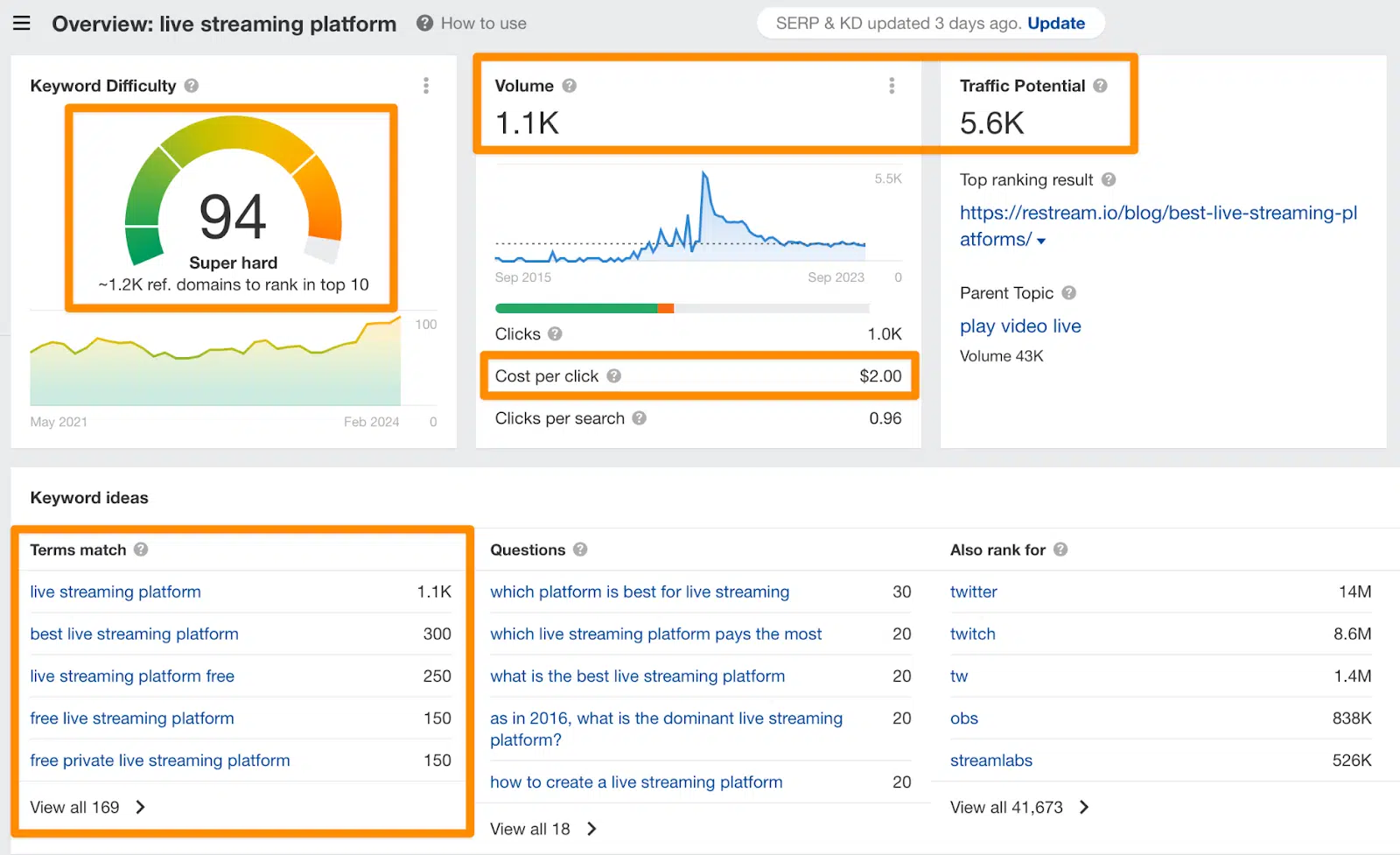Click the Clicks help icon

click(556, 333)
